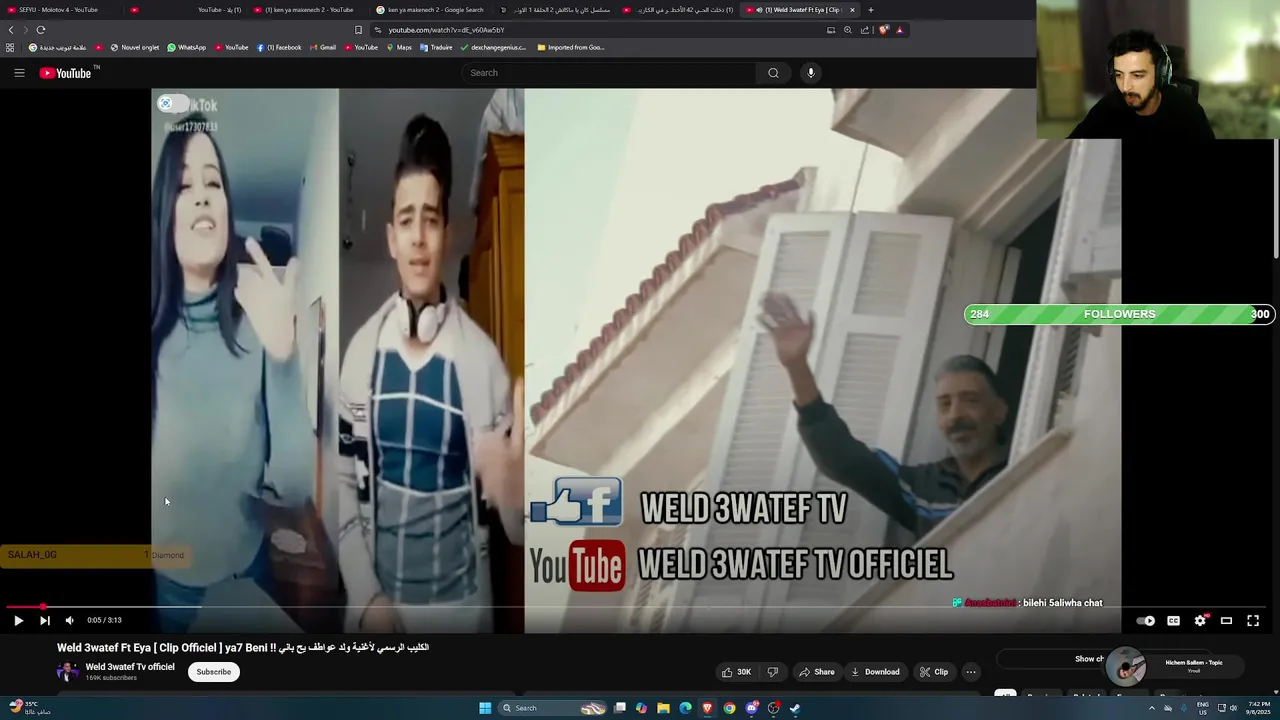Play the video with the play button
Image resolution: width=1280 pixels, height=720 pixels.
(x=18, y=621)
